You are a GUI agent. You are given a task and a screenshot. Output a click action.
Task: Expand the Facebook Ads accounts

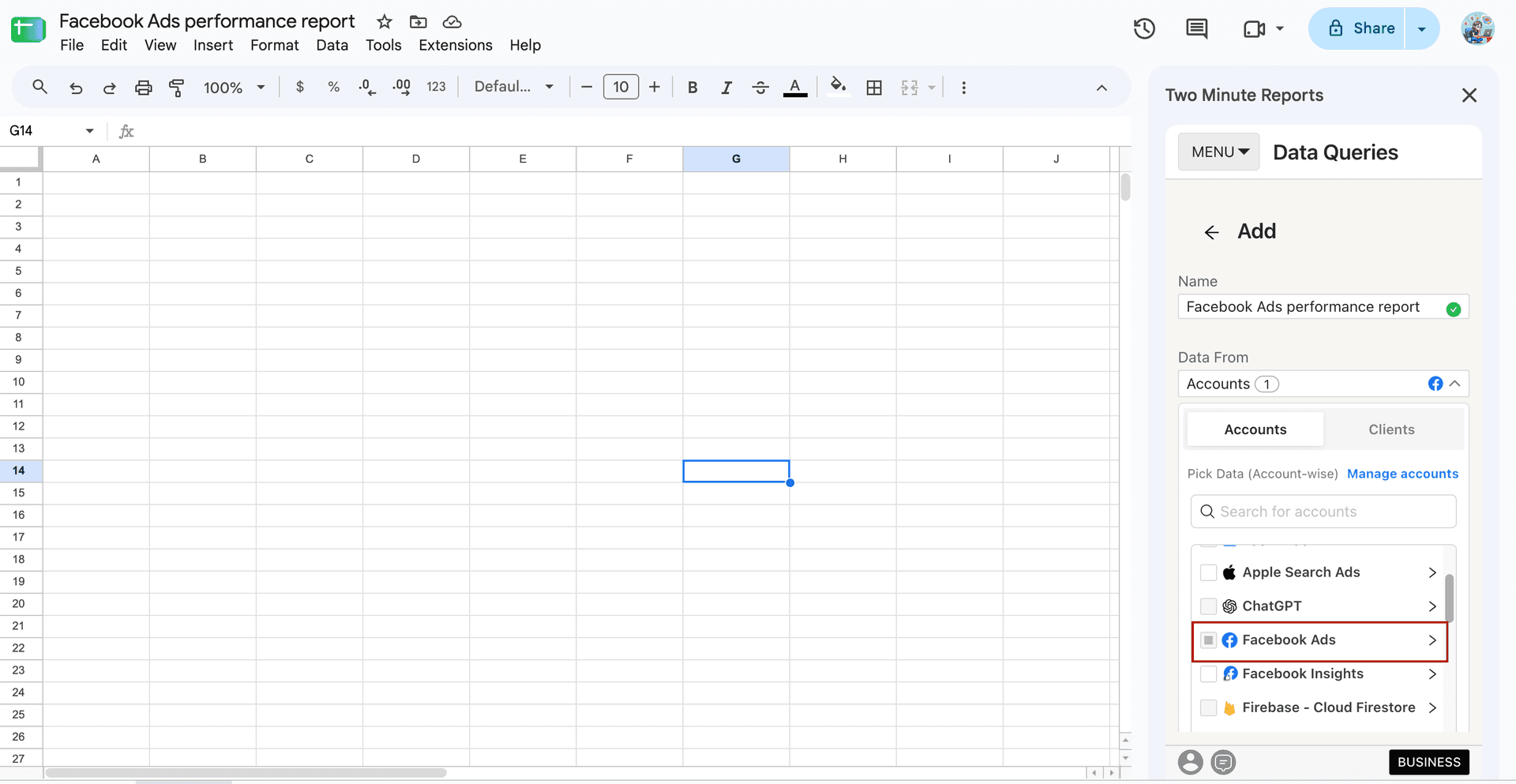1432,640
